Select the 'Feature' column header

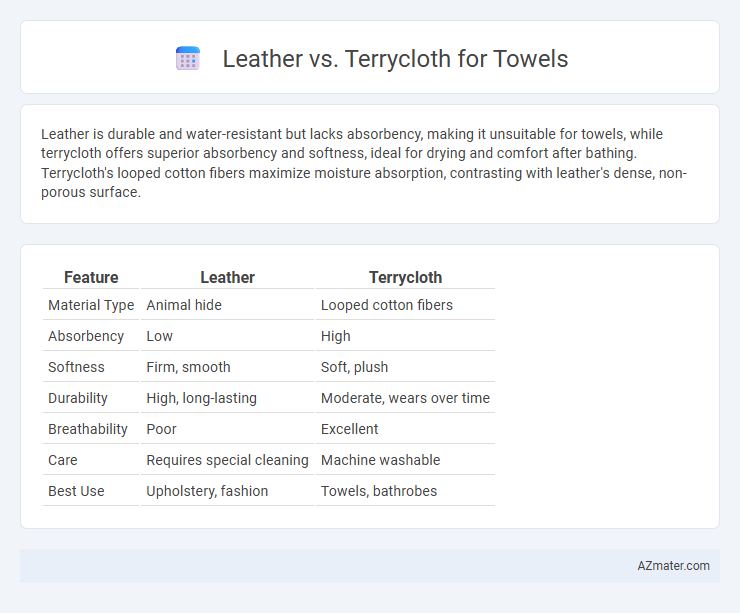click(91, 277)
